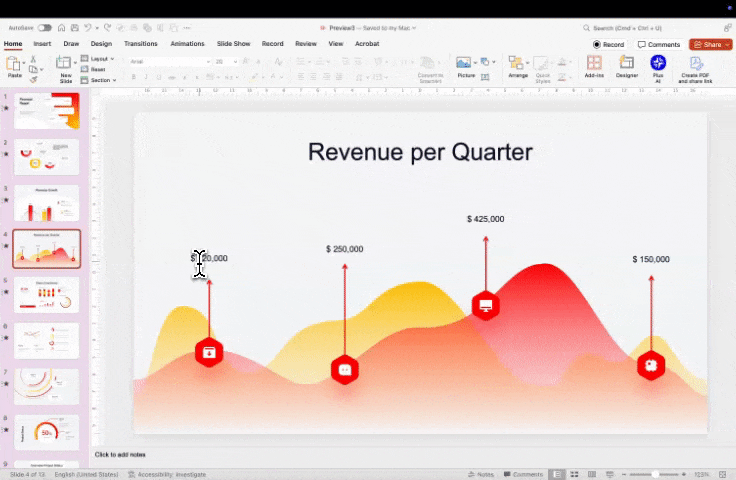Image resolution: width=736 pixels, height=480 pixels.
Task: Toggle the AutoSave switch
Action: 44,28
